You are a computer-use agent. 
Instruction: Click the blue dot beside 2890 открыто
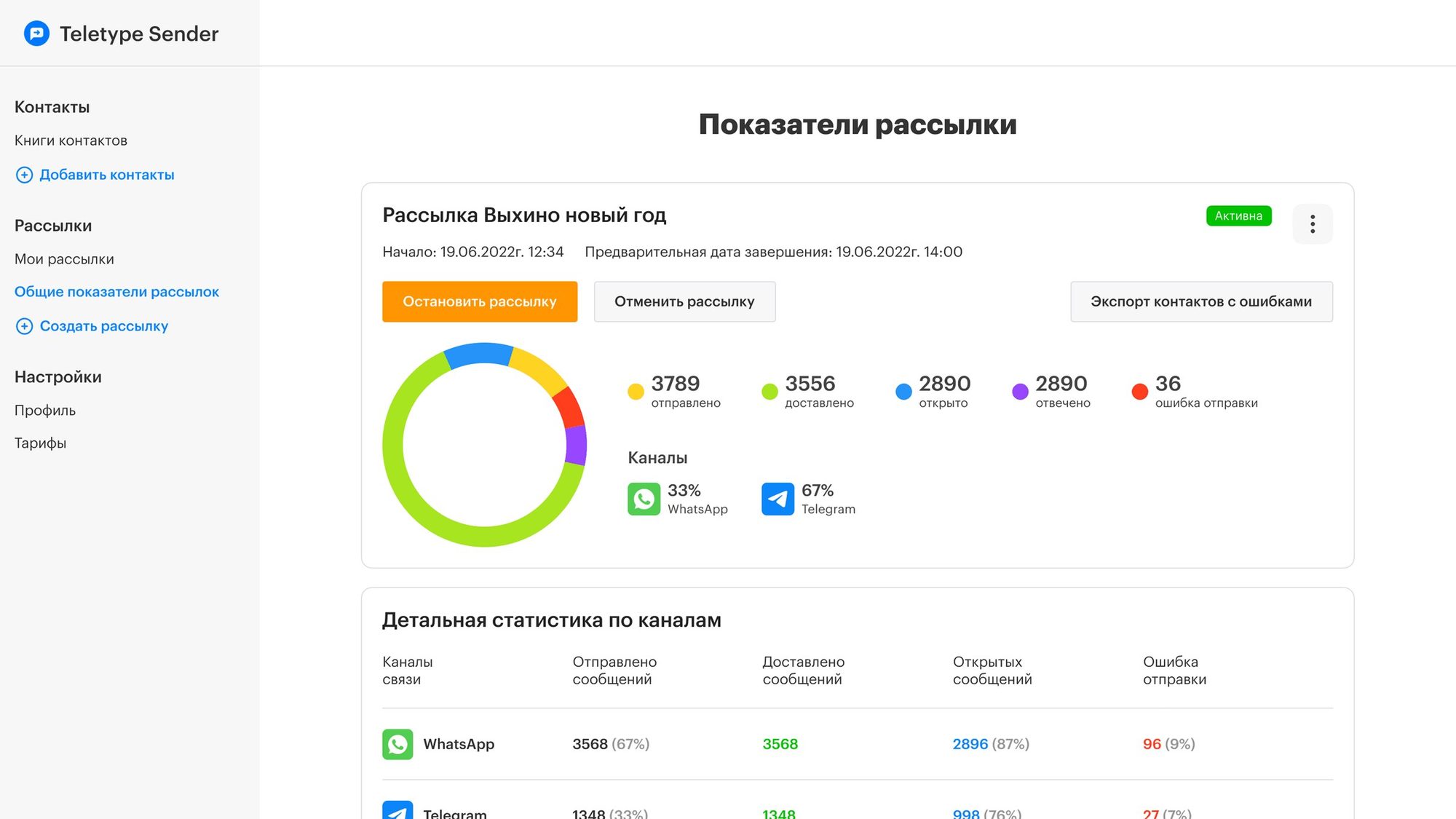pos(903,392)
